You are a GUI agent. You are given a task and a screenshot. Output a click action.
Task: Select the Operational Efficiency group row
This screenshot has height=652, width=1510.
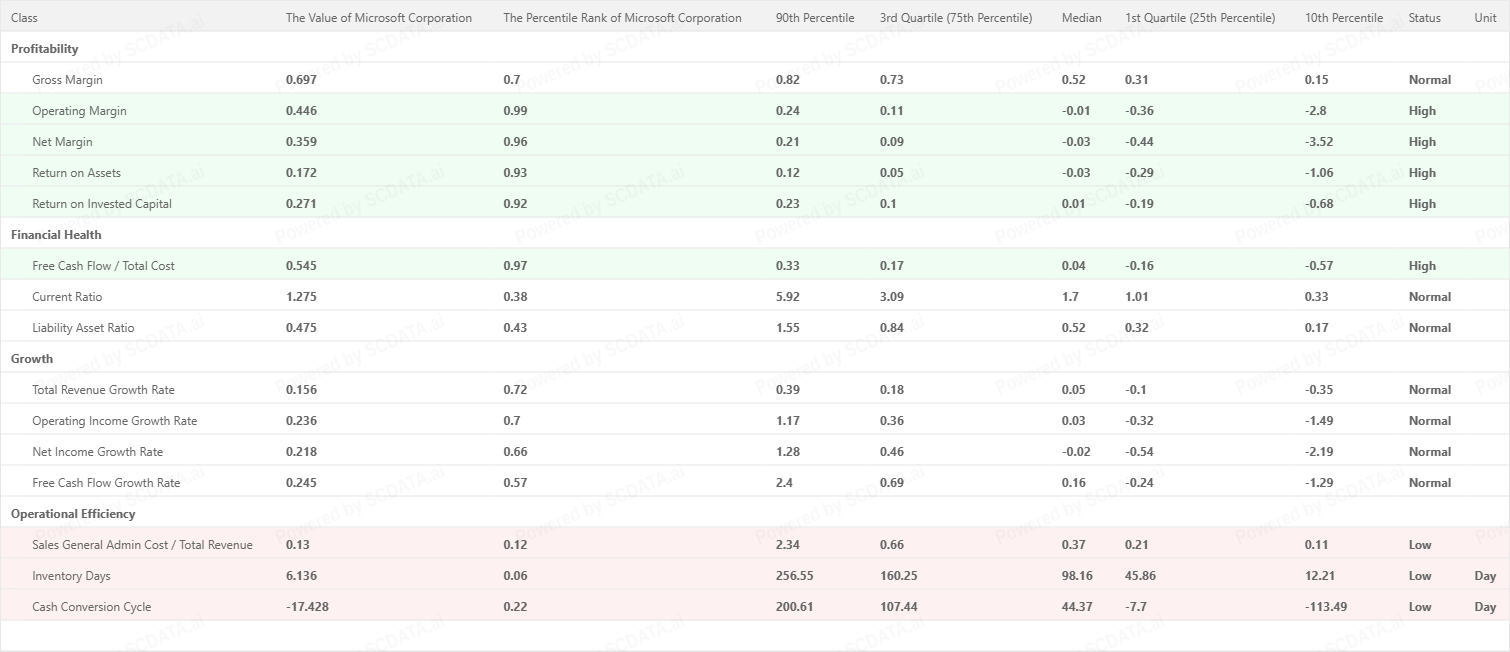click(x=73, y=514)
